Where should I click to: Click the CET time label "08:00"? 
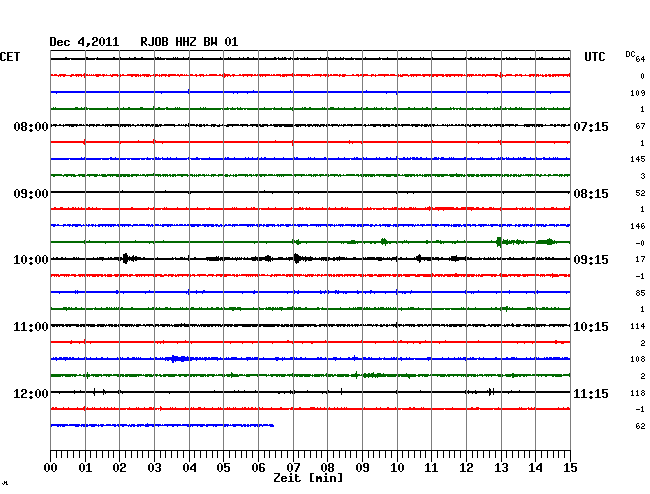(31, 126)
